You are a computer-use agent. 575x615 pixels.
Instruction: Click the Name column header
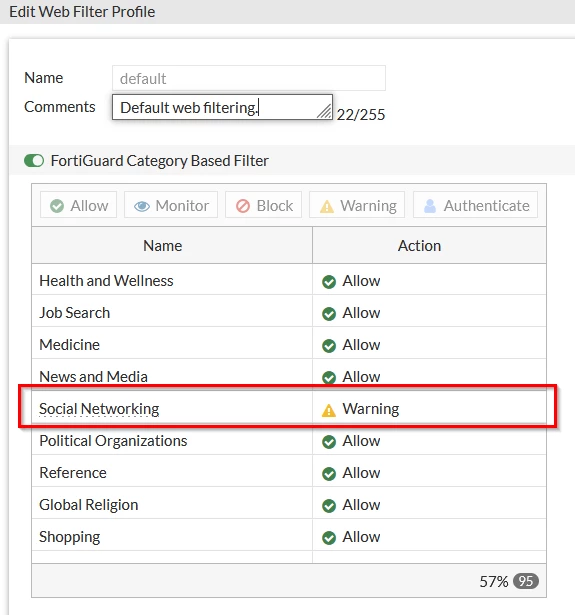coord(172,246)
